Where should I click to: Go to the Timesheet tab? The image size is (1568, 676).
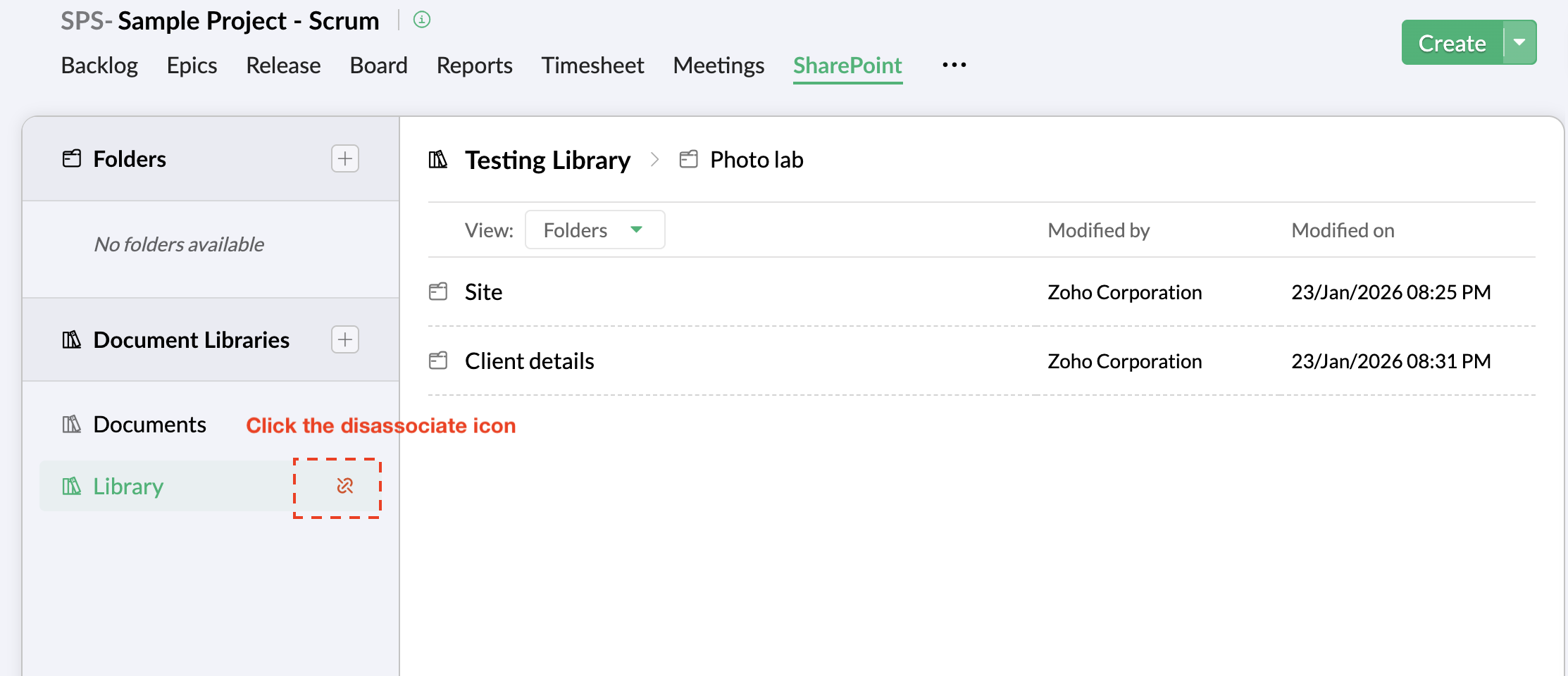[592, 65]
